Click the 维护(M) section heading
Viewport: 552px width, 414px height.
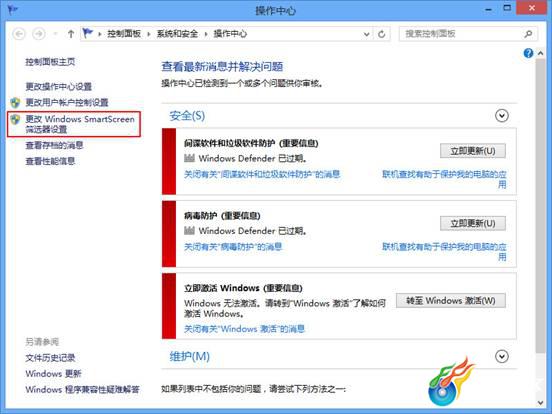tap(189, 357)
